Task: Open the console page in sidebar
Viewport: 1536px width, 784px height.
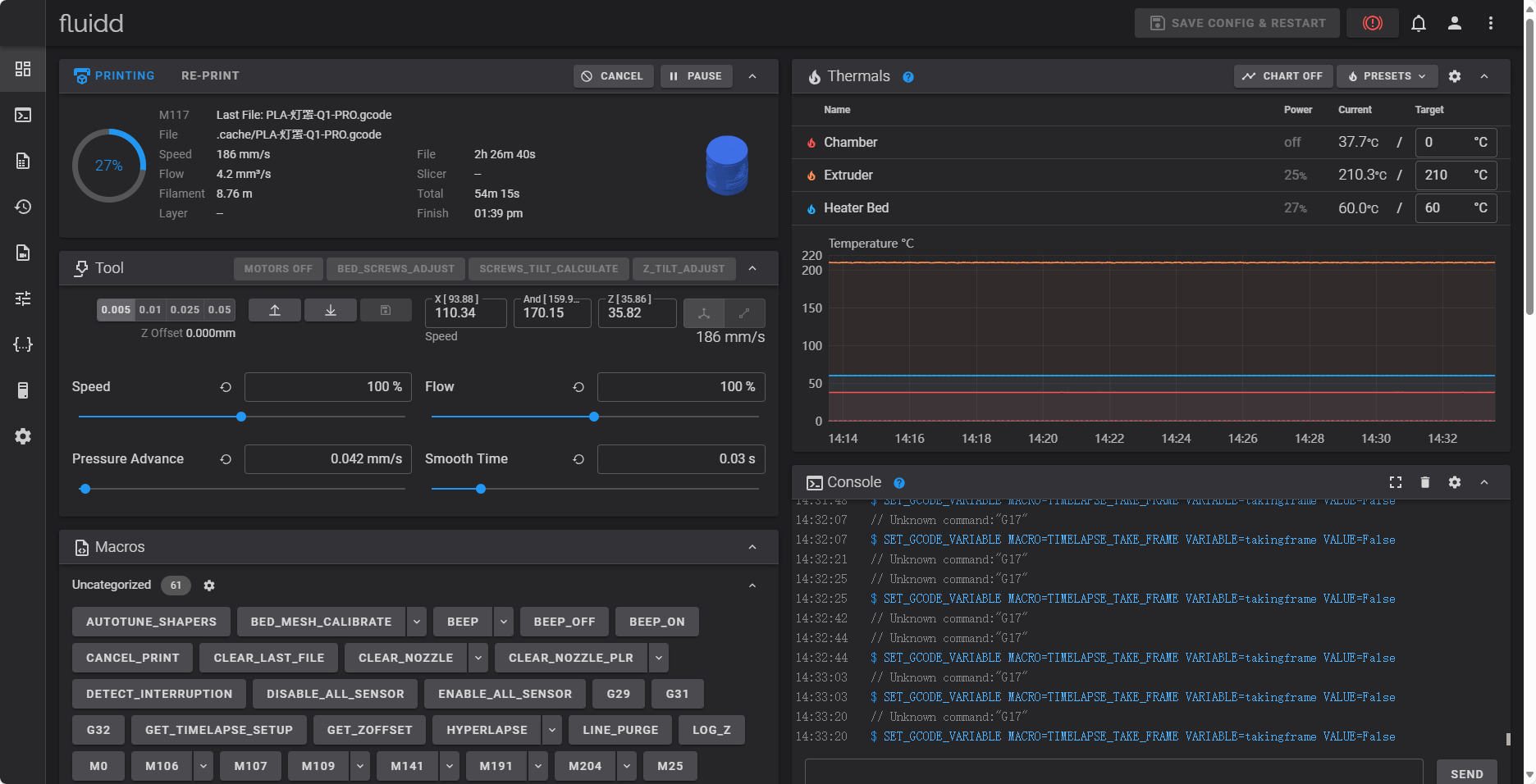Action: click(x=23, y=115)
